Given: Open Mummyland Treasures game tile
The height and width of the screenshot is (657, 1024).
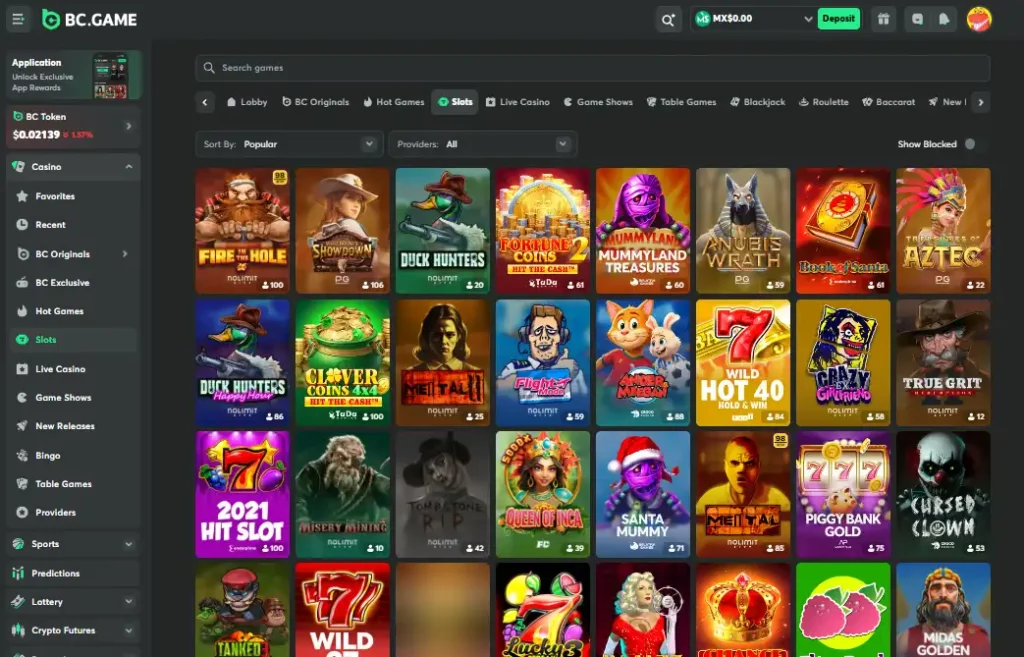Looking at the screenshot, I should coord(643,231).
